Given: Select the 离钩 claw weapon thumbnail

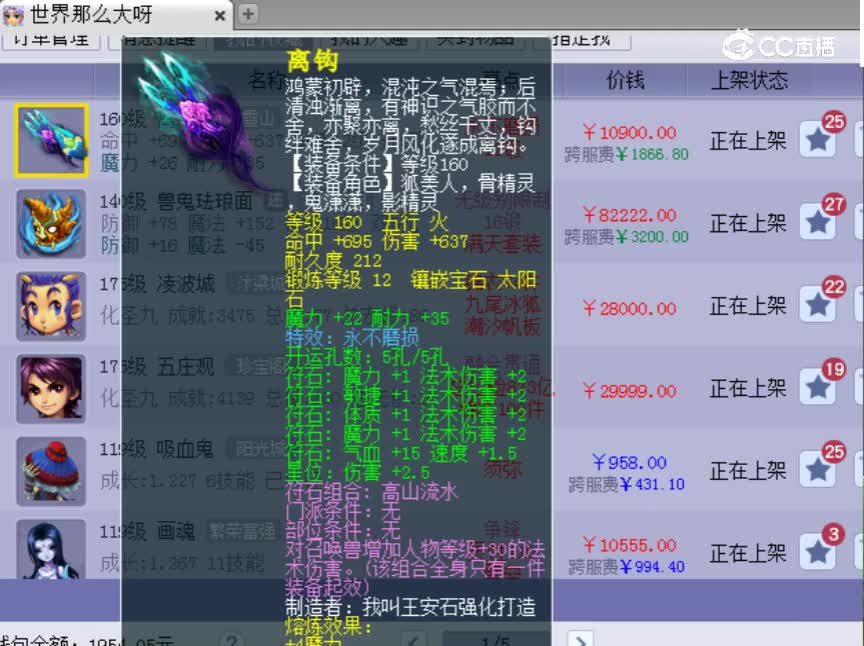Looking at the screenshot, I should click(x=51, y=141).
